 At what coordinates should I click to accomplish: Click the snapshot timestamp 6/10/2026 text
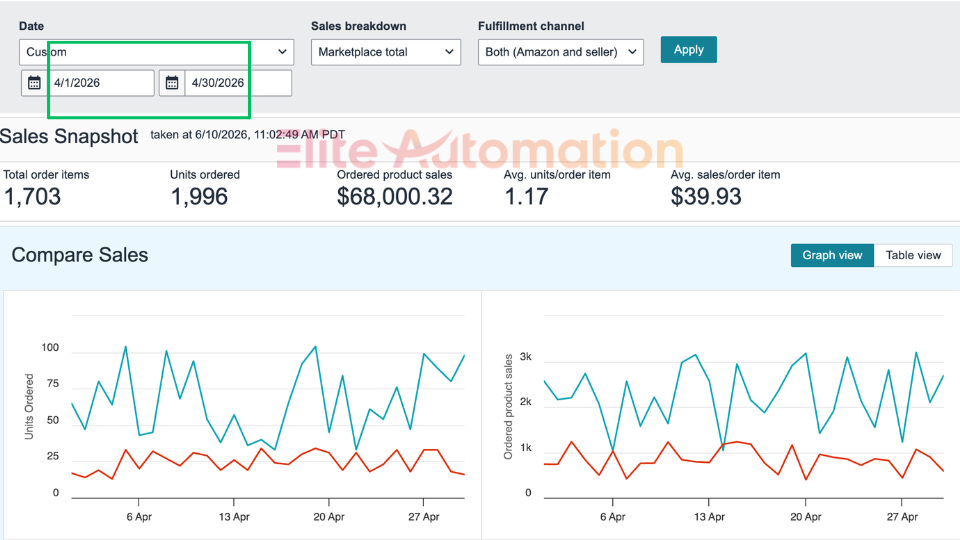(x=247, y=135)
